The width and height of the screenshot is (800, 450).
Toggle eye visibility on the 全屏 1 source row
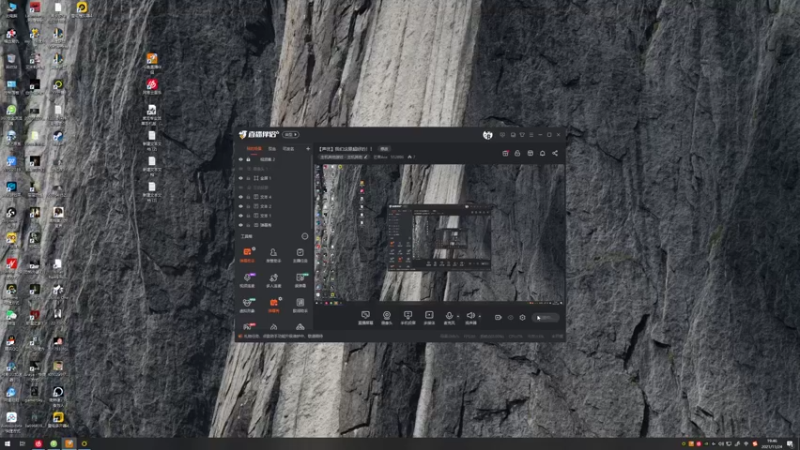241,178
